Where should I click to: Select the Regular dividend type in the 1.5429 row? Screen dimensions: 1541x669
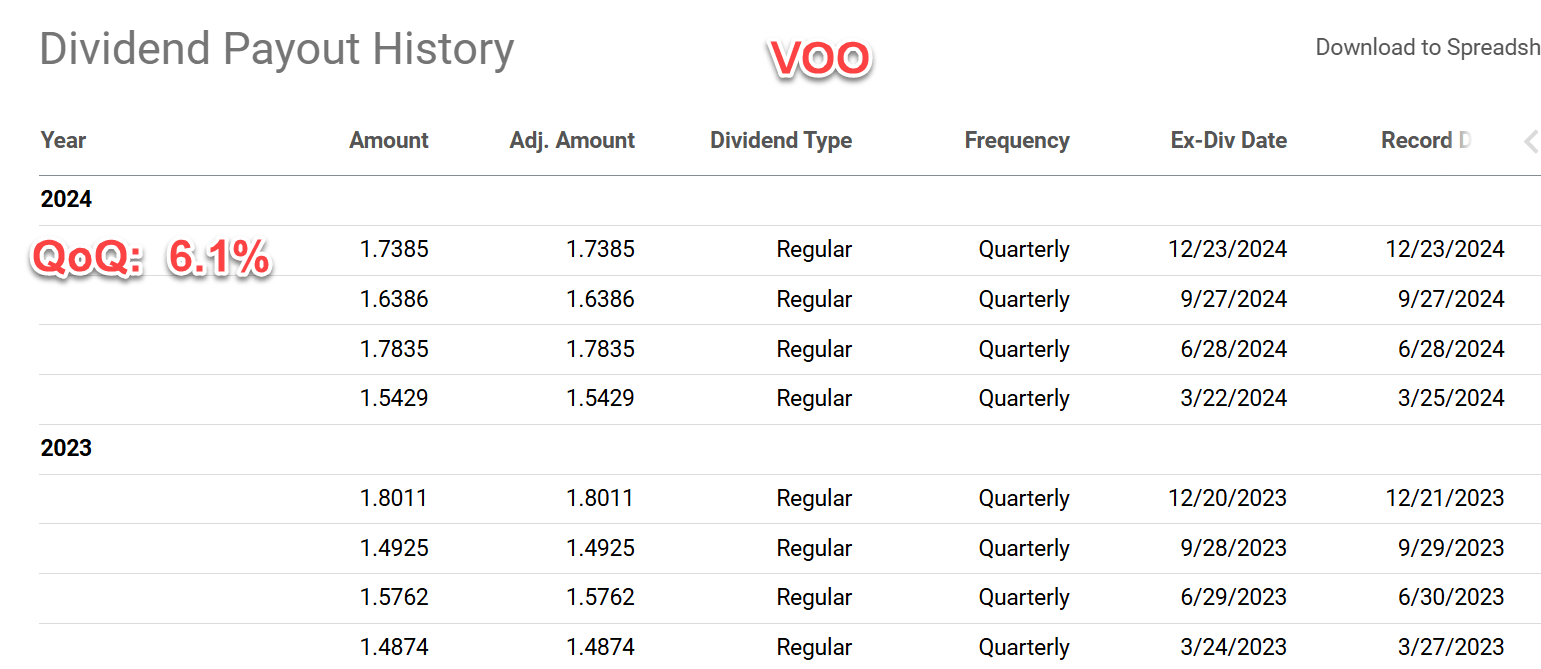813,398
